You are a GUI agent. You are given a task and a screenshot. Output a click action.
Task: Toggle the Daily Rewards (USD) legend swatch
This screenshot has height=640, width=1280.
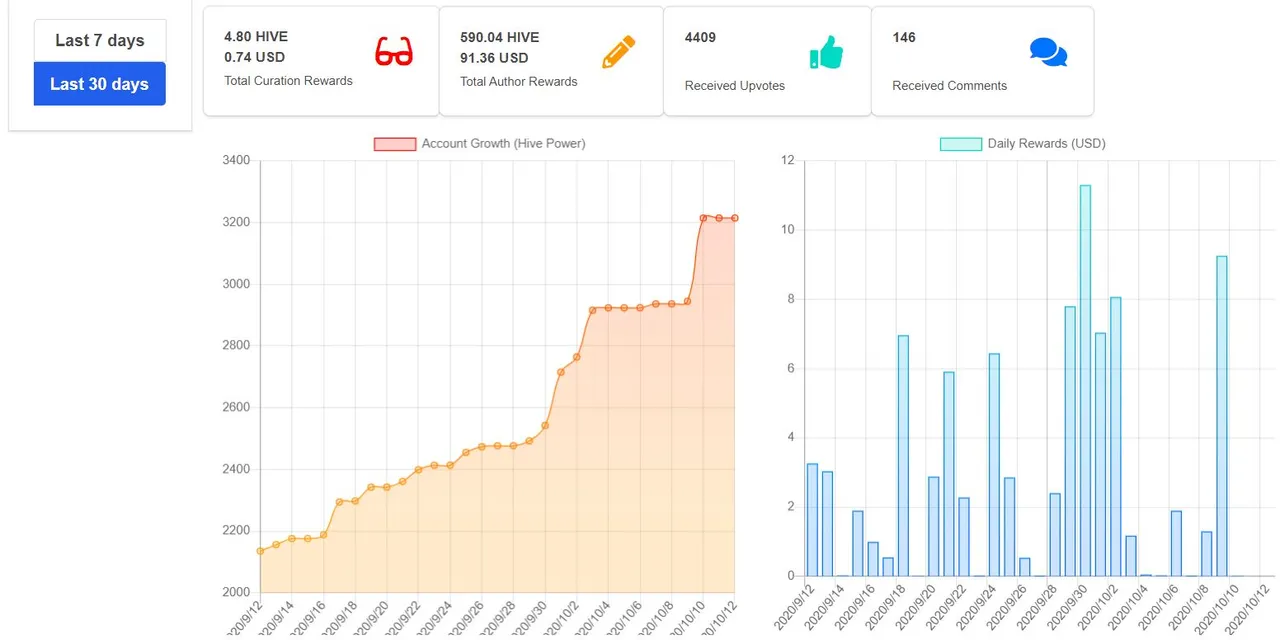[x=960, y=144]
